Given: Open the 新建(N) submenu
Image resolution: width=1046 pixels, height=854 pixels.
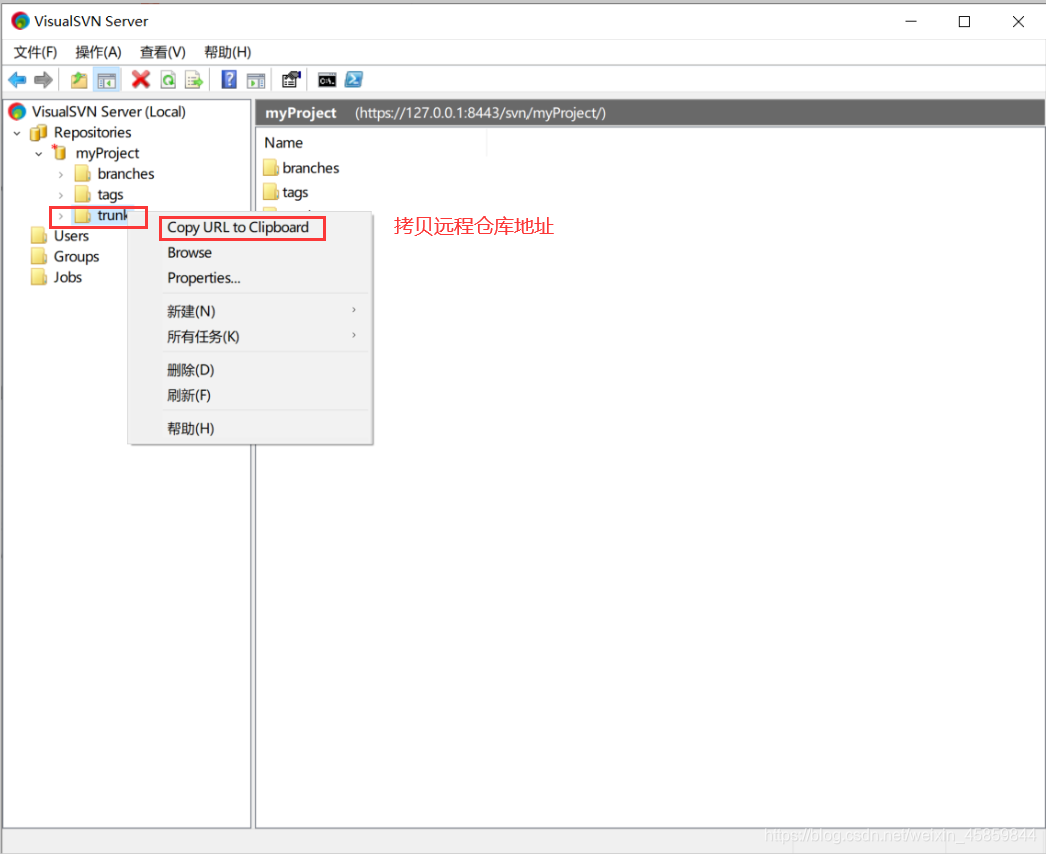Looking at the screenshot, I should [250, 311].
